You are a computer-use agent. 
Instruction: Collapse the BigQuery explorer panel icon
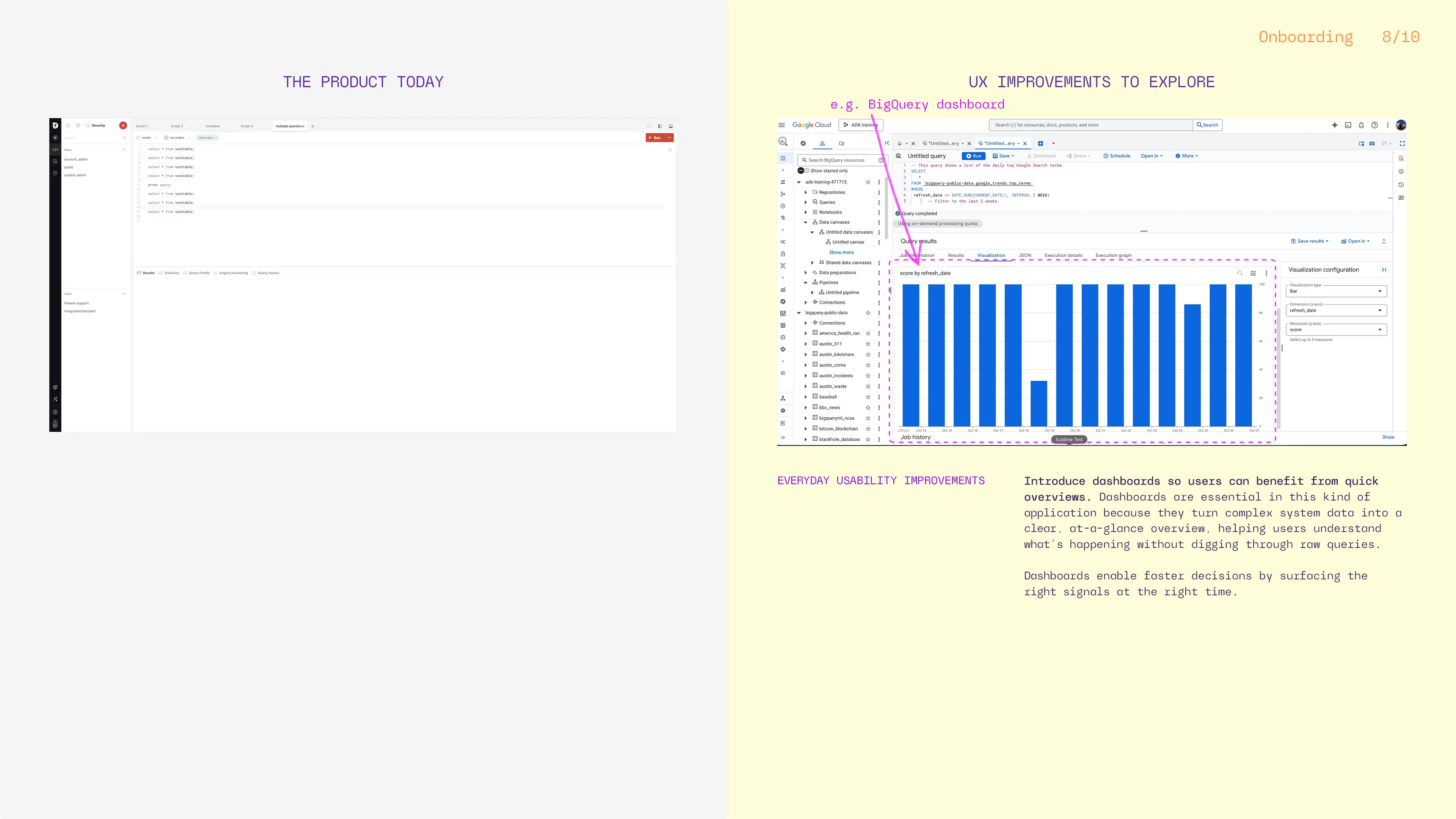(887, 143)
